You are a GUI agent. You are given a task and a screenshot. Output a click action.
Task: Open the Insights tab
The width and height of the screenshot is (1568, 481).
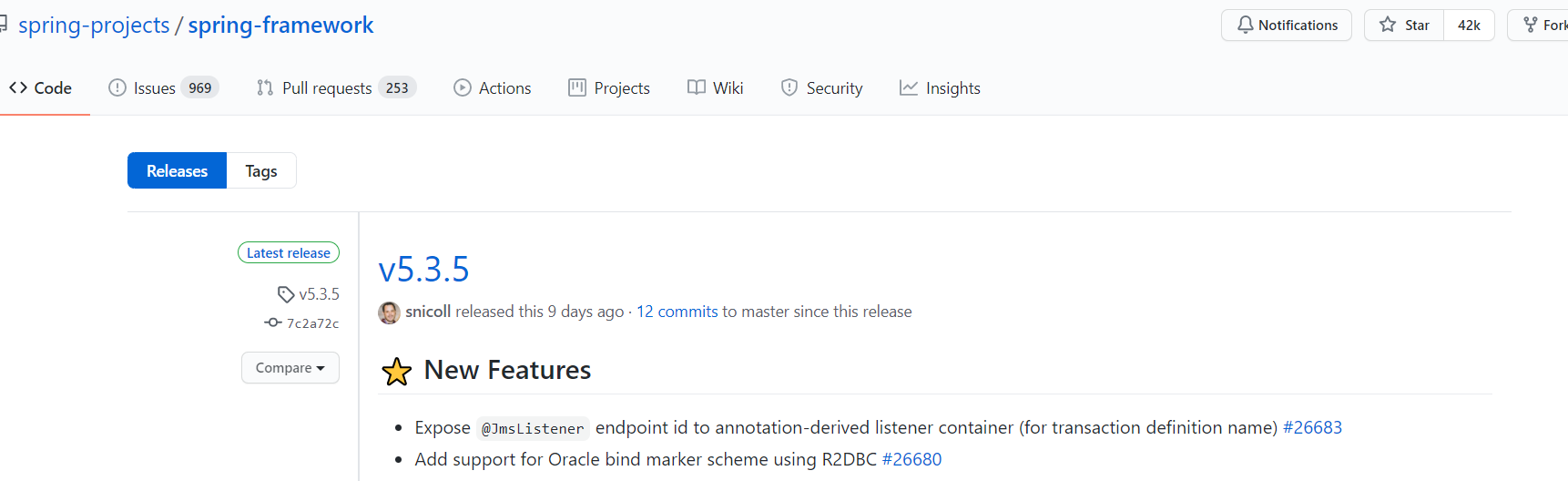click(x=940, y=88)
